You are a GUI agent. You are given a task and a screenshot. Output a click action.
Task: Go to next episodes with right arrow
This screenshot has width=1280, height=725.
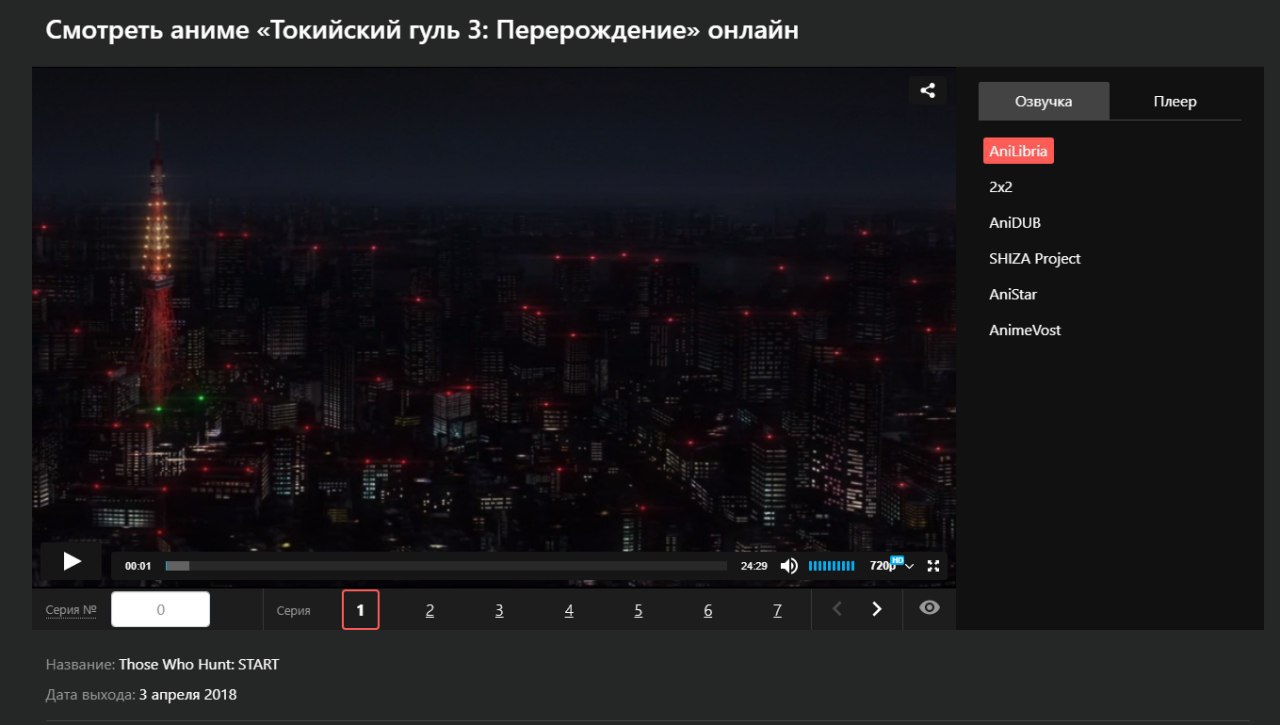point(877,609)
